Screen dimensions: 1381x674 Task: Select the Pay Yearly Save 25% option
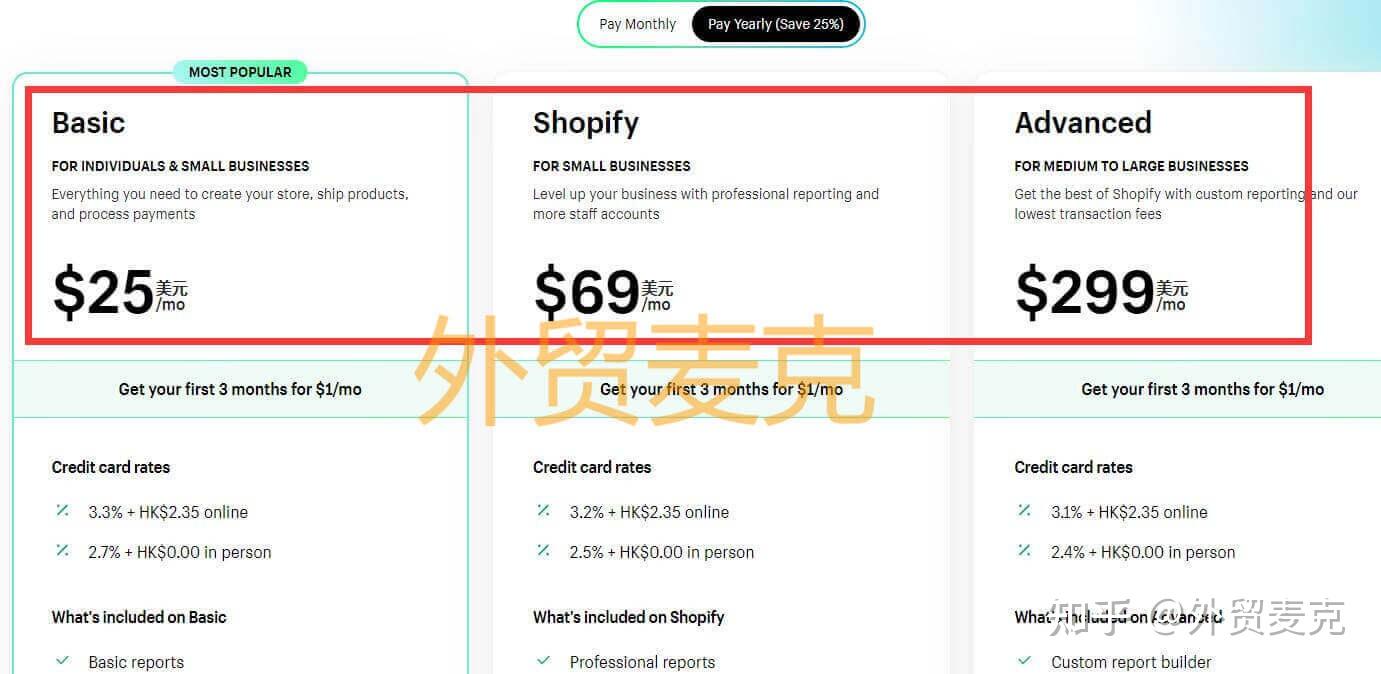tap(777, 23)
